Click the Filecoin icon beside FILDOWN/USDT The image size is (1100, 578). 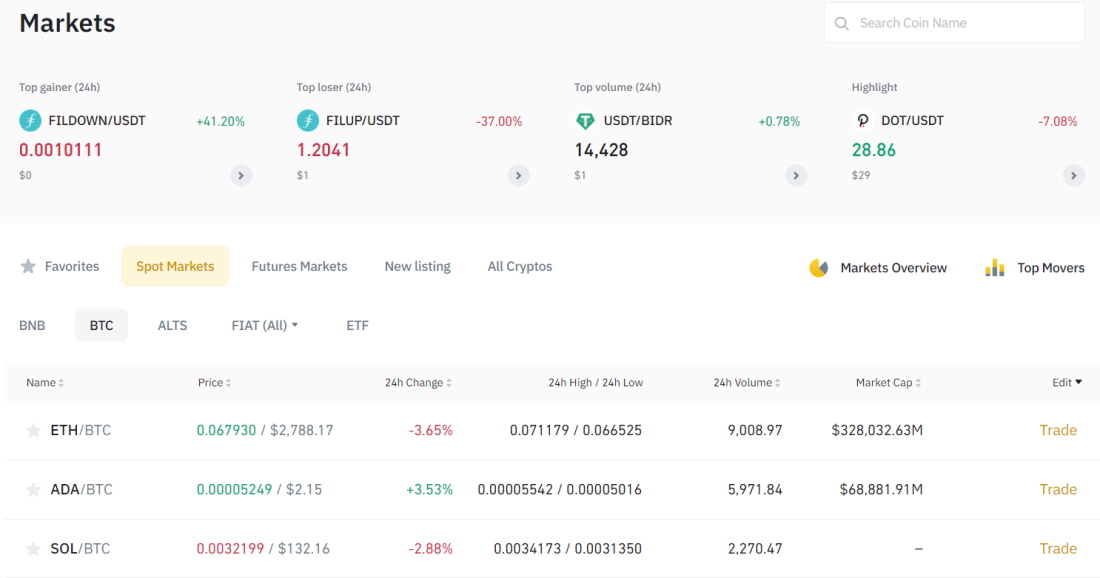pos(30,121)
